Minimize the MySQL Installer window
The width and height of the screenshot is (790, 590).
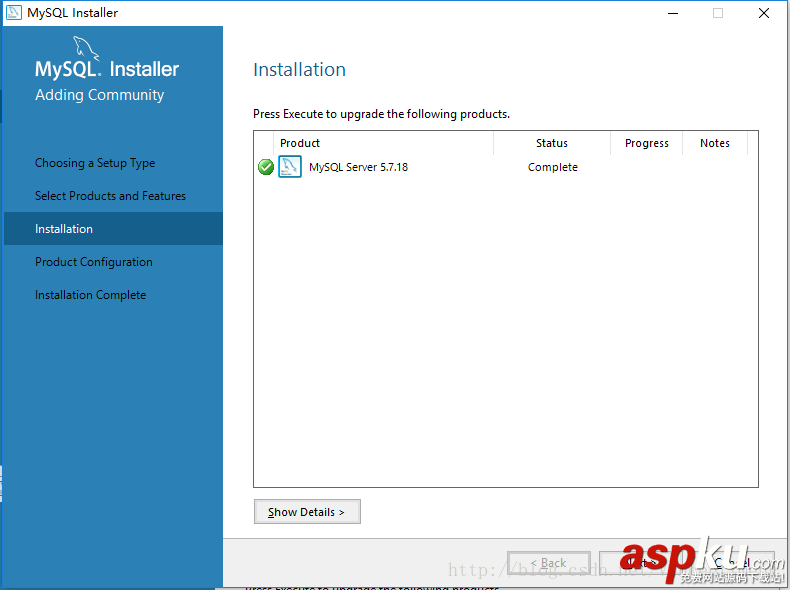pyautogui.click(x=673, y=13)
